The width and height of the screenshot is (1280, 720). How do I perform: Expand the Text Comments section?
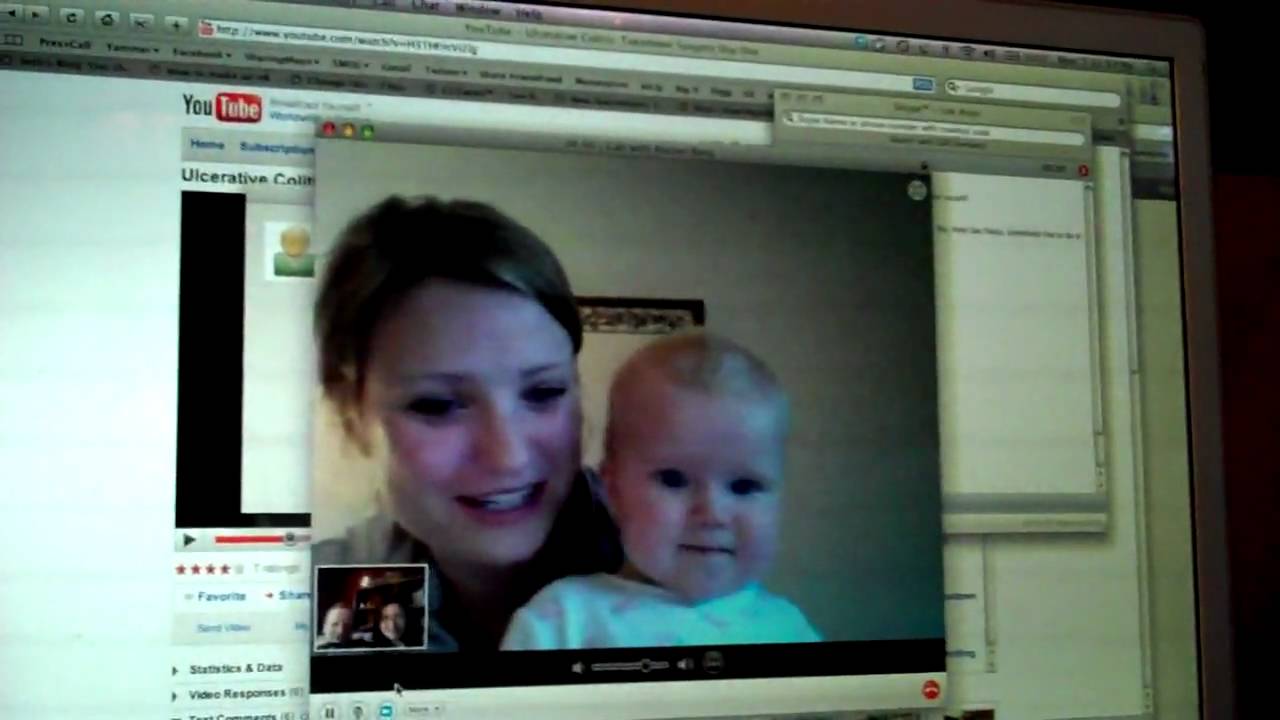[233, 716]
